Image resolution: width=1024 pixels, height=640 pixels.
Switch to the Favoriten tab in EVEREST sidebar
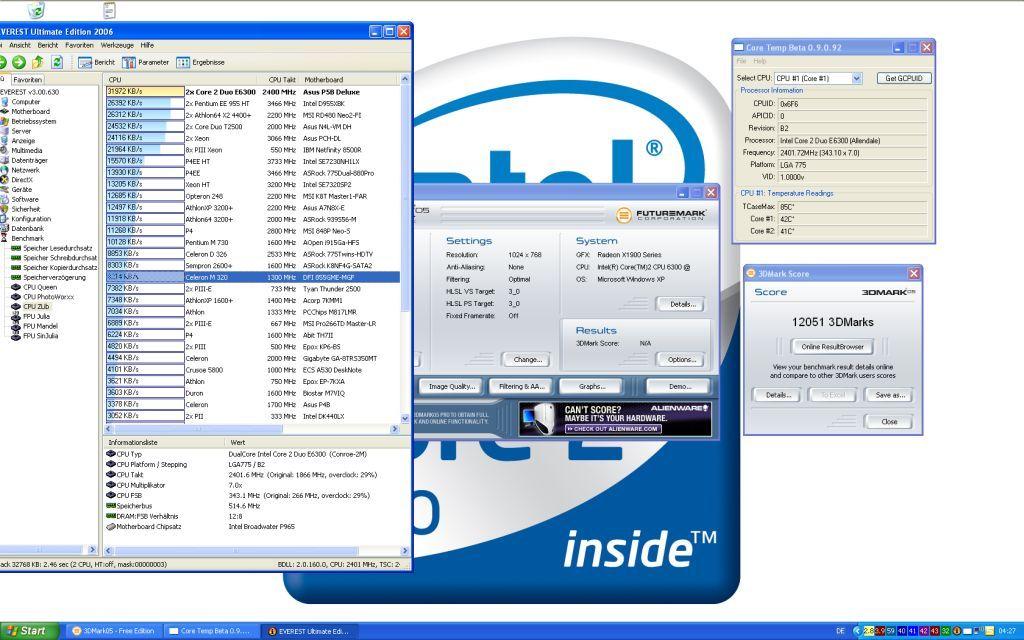[27, 80]
